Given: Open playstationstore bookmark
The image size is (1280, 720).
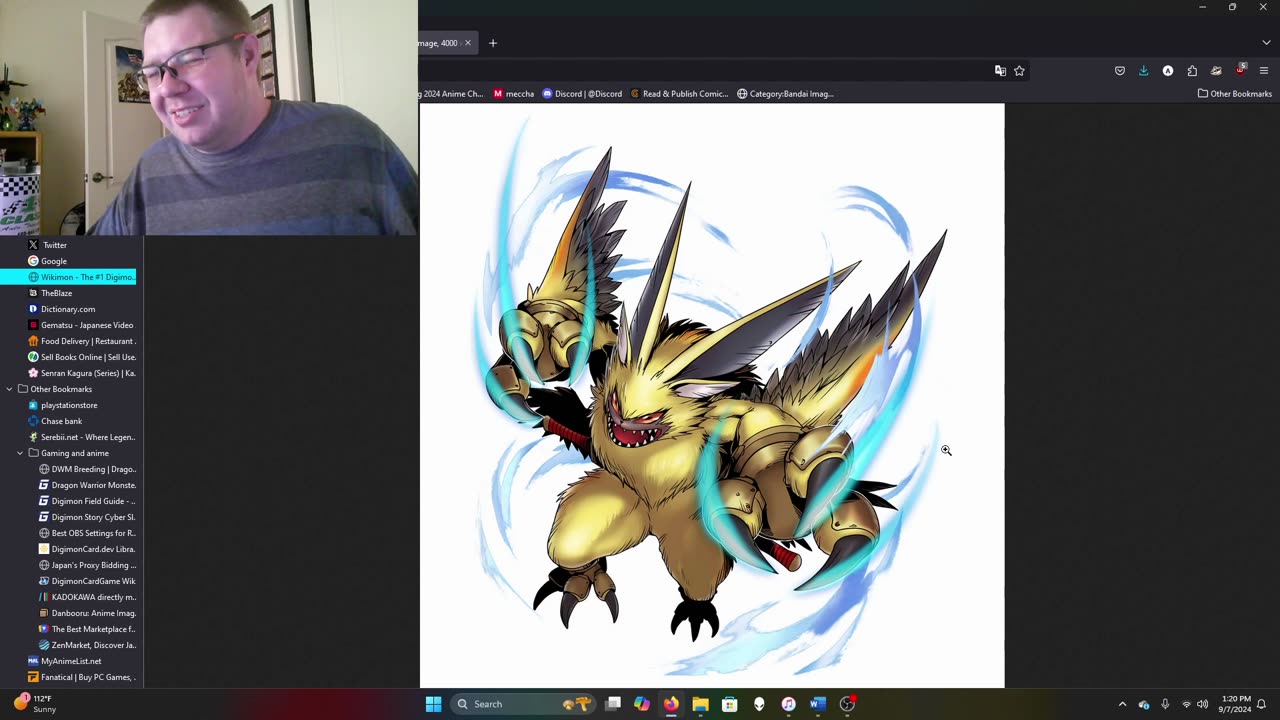Looking at the screenshot, I should (x=62, y=405).
